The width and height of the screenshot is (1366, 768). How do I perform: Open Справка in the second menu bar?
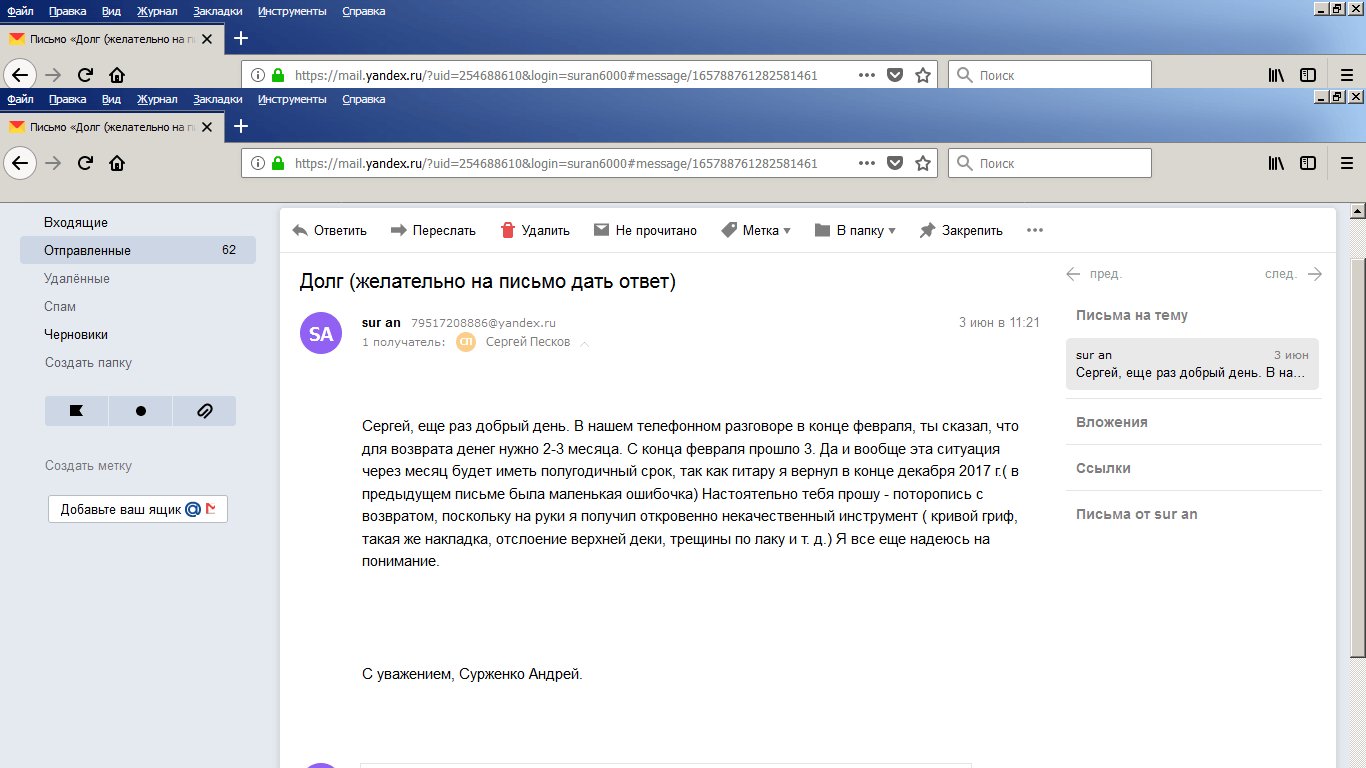pos(364,99)
